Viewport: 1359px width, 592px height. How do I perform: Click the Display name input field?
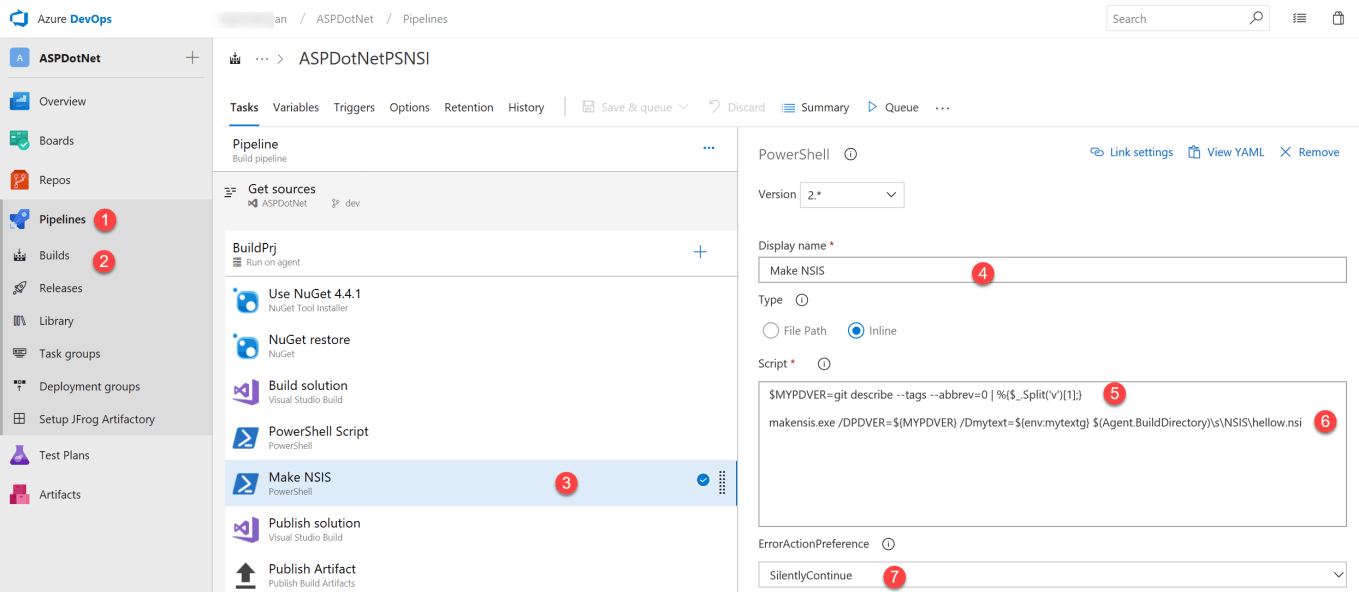point(1052,270)
